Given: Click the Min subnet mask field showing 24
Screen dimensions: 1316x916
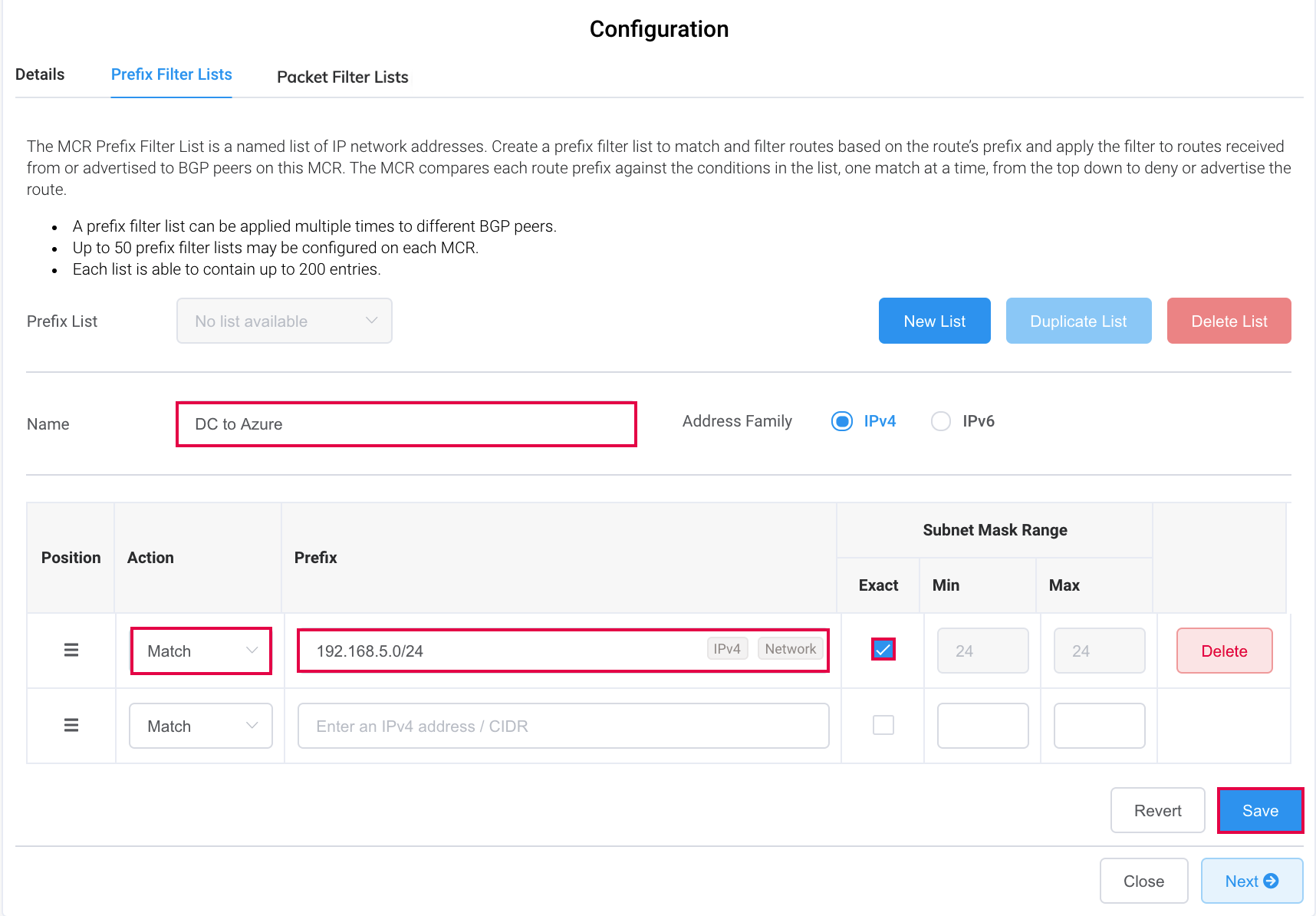Looking at the screenshot, I should (982, 650).
